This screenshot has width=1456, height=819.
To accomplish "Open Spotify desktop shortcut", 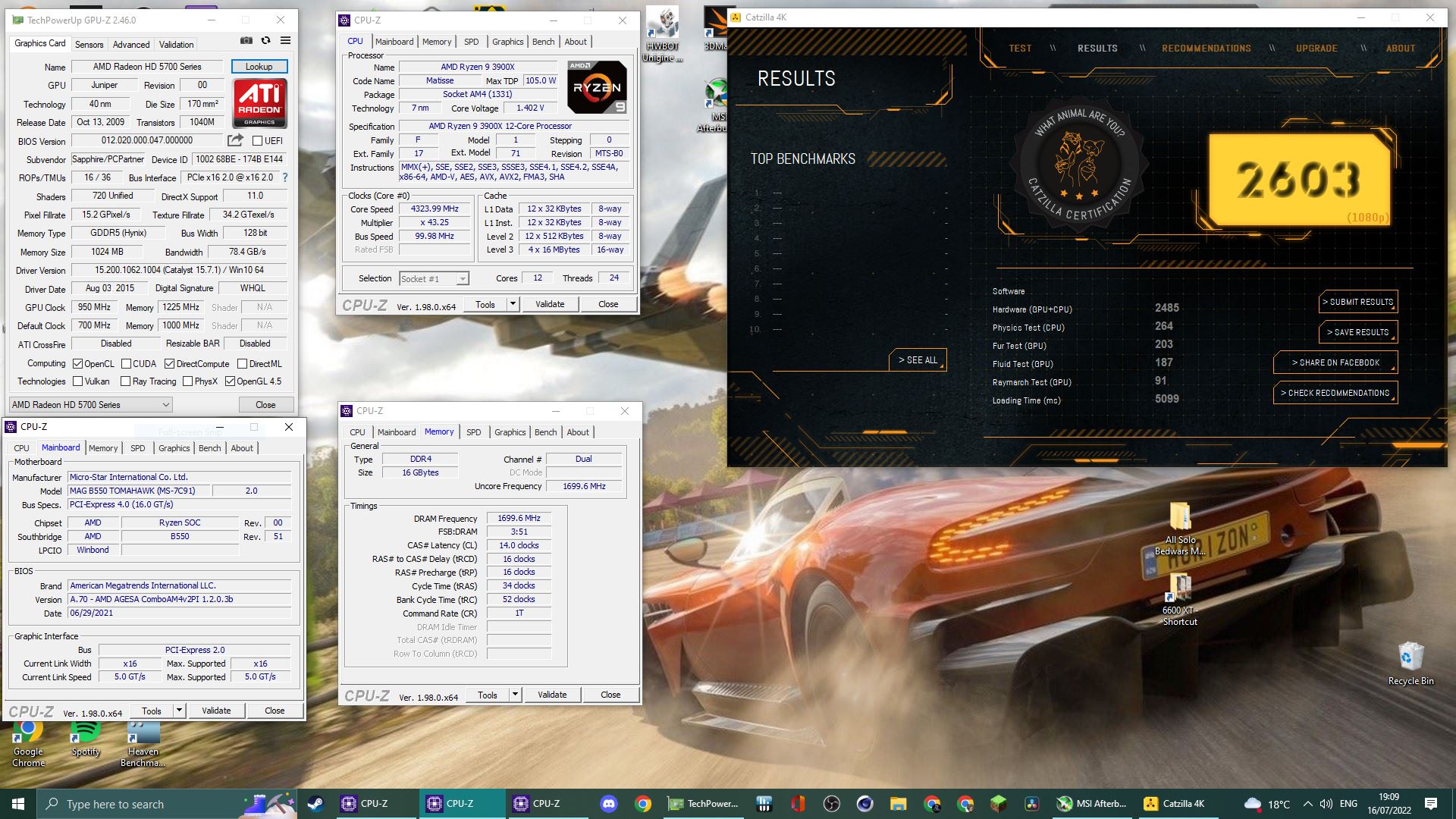I will coord(86,739).
